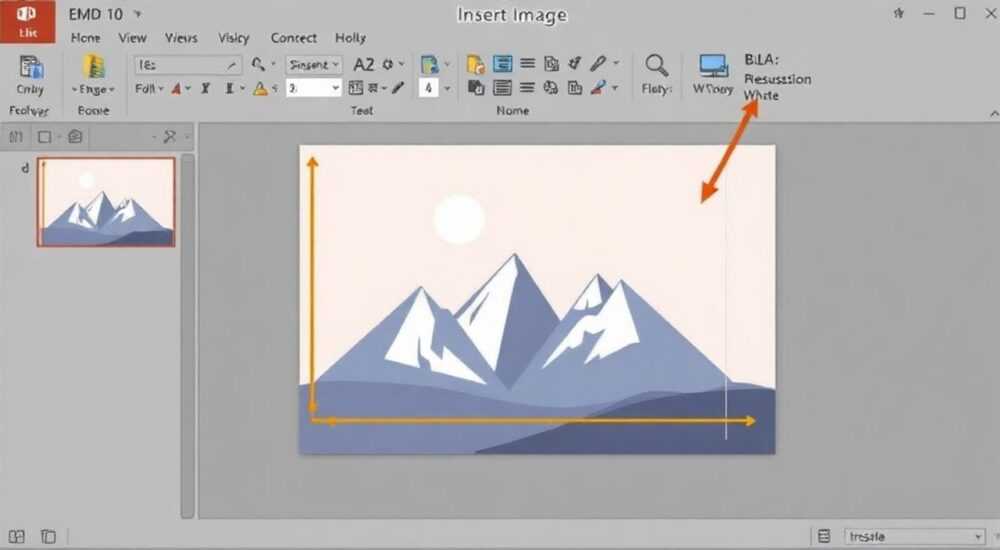Toggle the justified paragraph alignment icon
1000x550 pixels.
503,87
